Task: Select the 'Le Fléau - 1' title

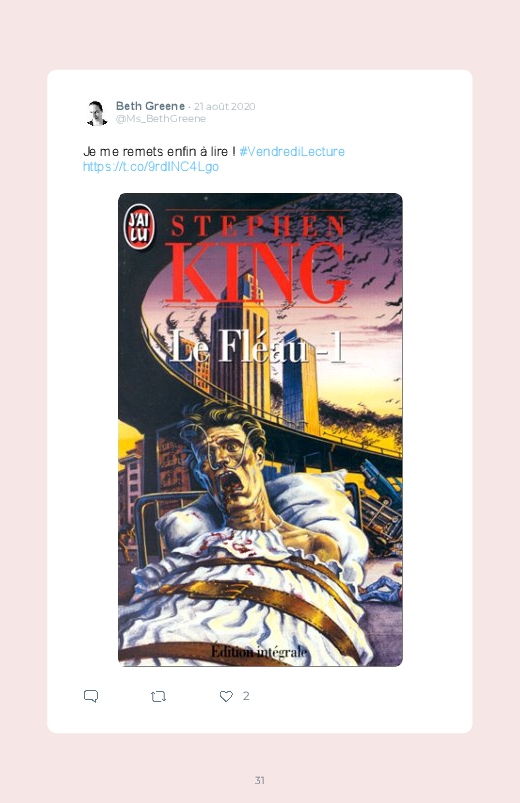Action: coord(256,347)
